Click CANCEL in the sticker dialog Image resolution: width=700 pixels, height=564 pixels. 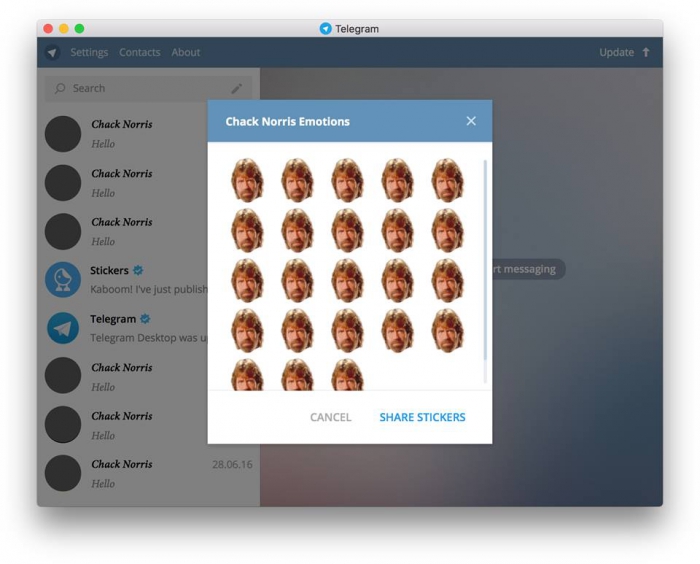[x=331, y=417]
